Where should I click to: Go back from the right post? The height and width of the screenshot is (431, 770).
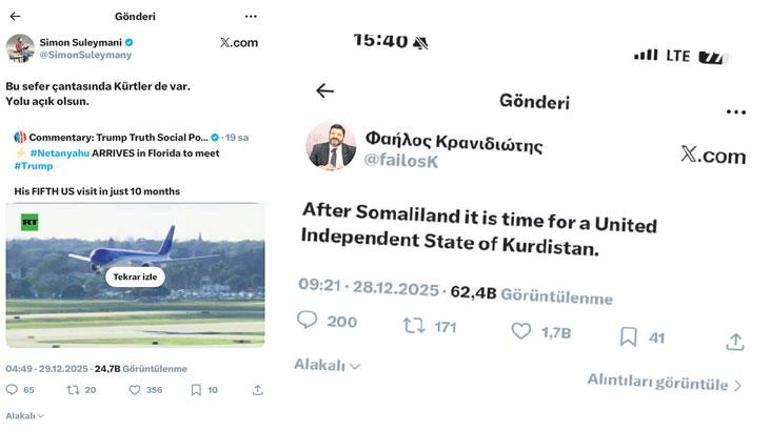(325, 91)
